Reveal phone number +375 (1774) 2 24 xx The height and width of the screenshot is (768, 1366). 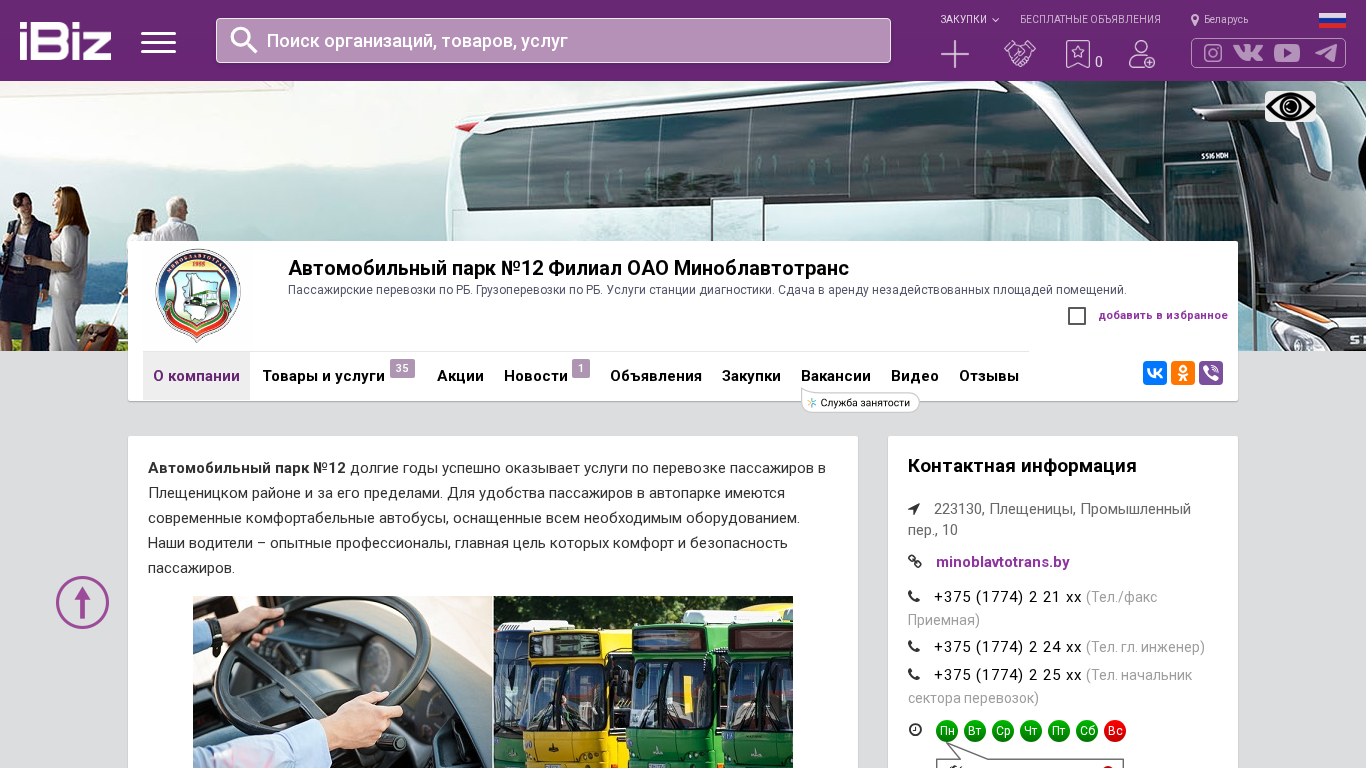click(x=1008, y=647)
